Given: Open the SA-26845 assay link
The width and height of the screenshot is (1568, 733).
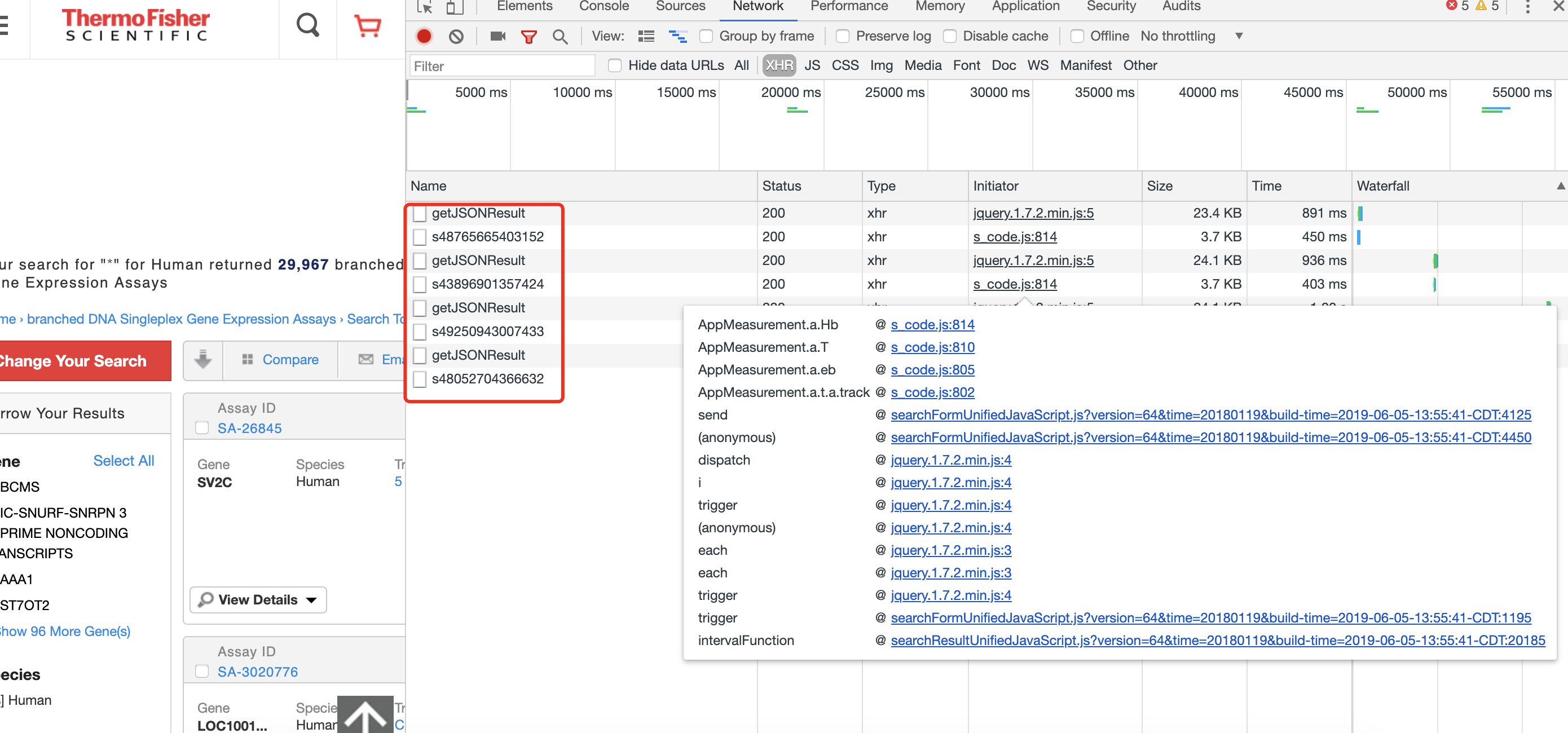Looking at the screenshot, I should [249, 429].
